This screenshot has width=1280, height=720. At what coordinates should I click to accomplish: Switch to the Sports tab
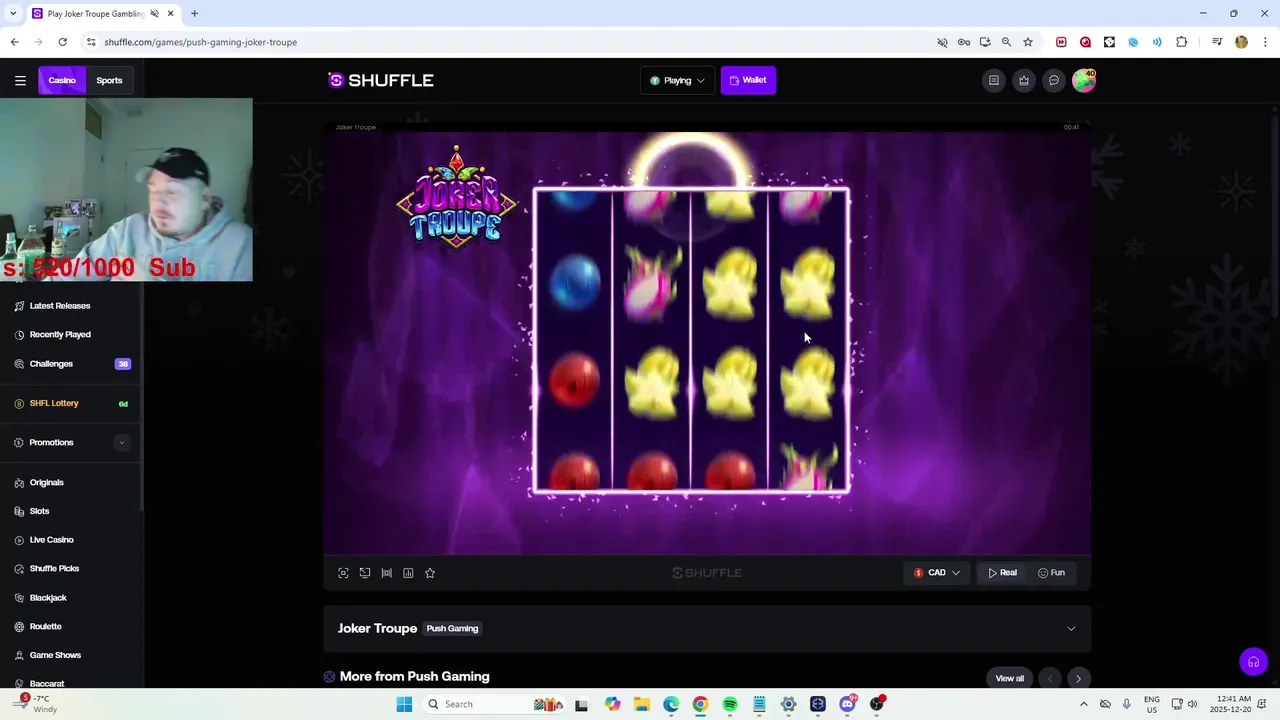click(x=109, y=80)
